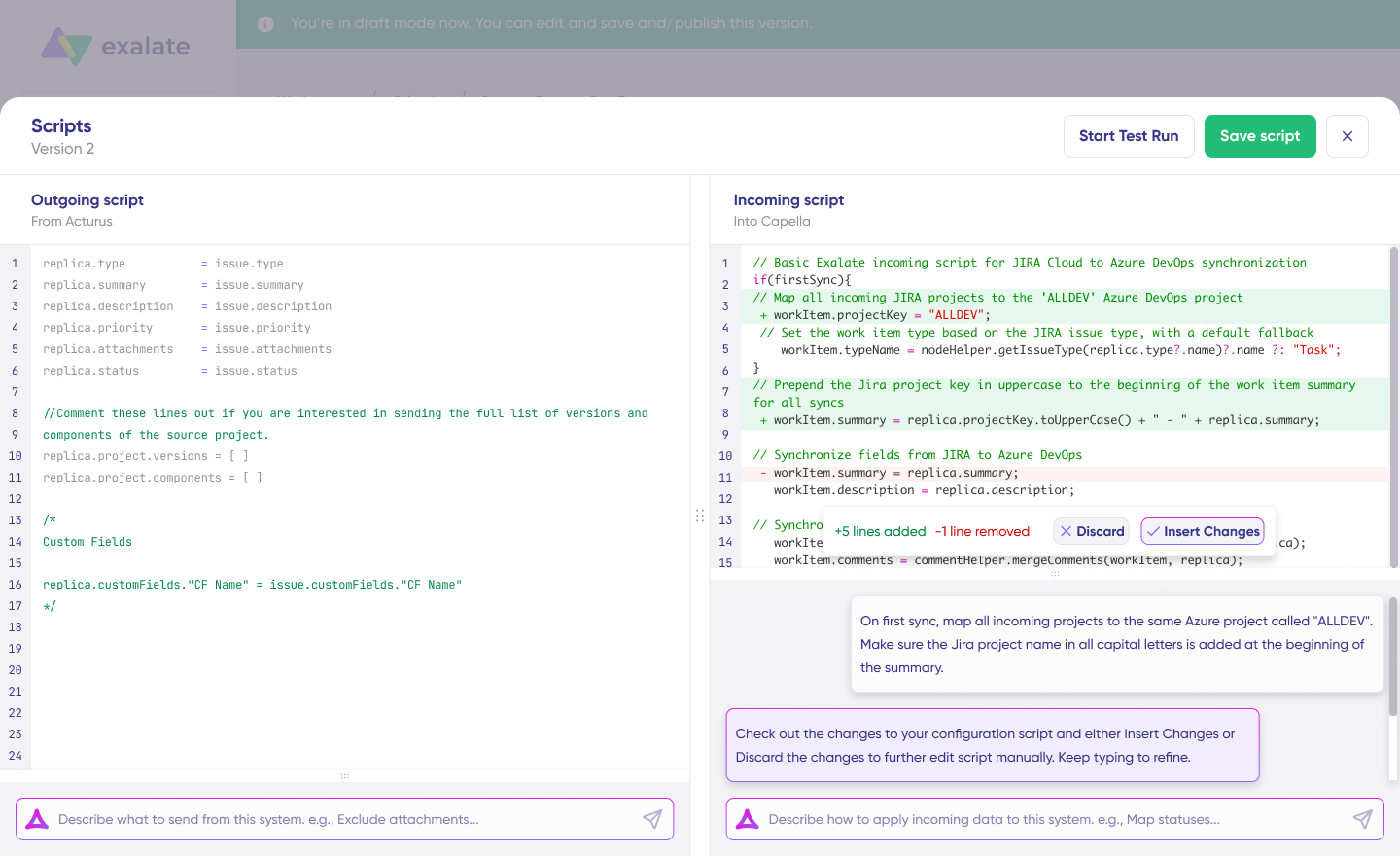Click the resize grip below the outgoing script editor
The image size is (1400, 856).
coord(345,775)
